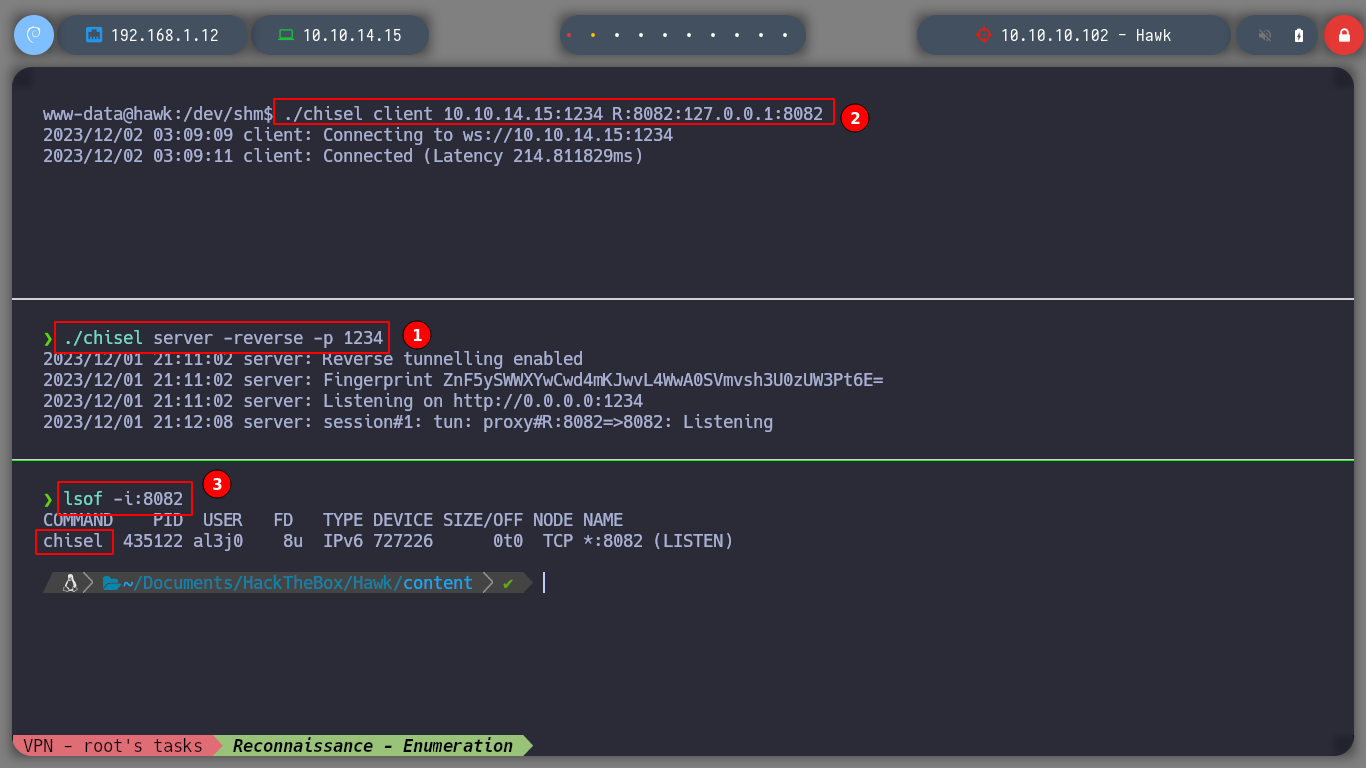Click the 'lsof -i:8082' command text
This screenshot has height=768, width=1366.
[x=123, y=498]
